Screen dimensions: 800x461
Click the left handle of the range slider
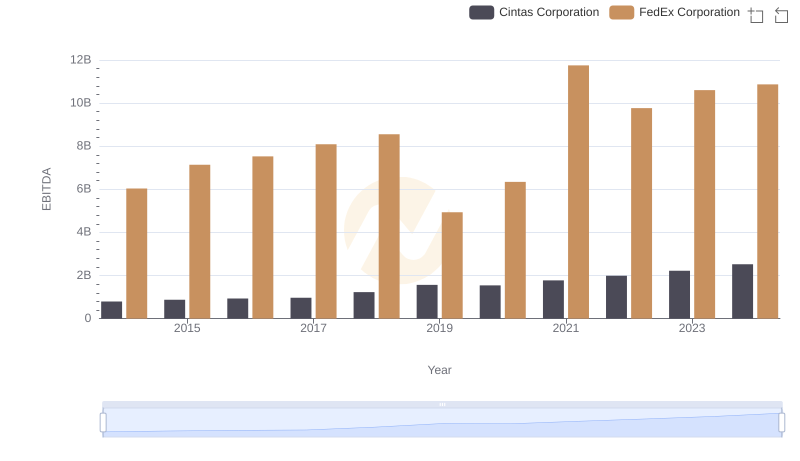coord(103,423)
